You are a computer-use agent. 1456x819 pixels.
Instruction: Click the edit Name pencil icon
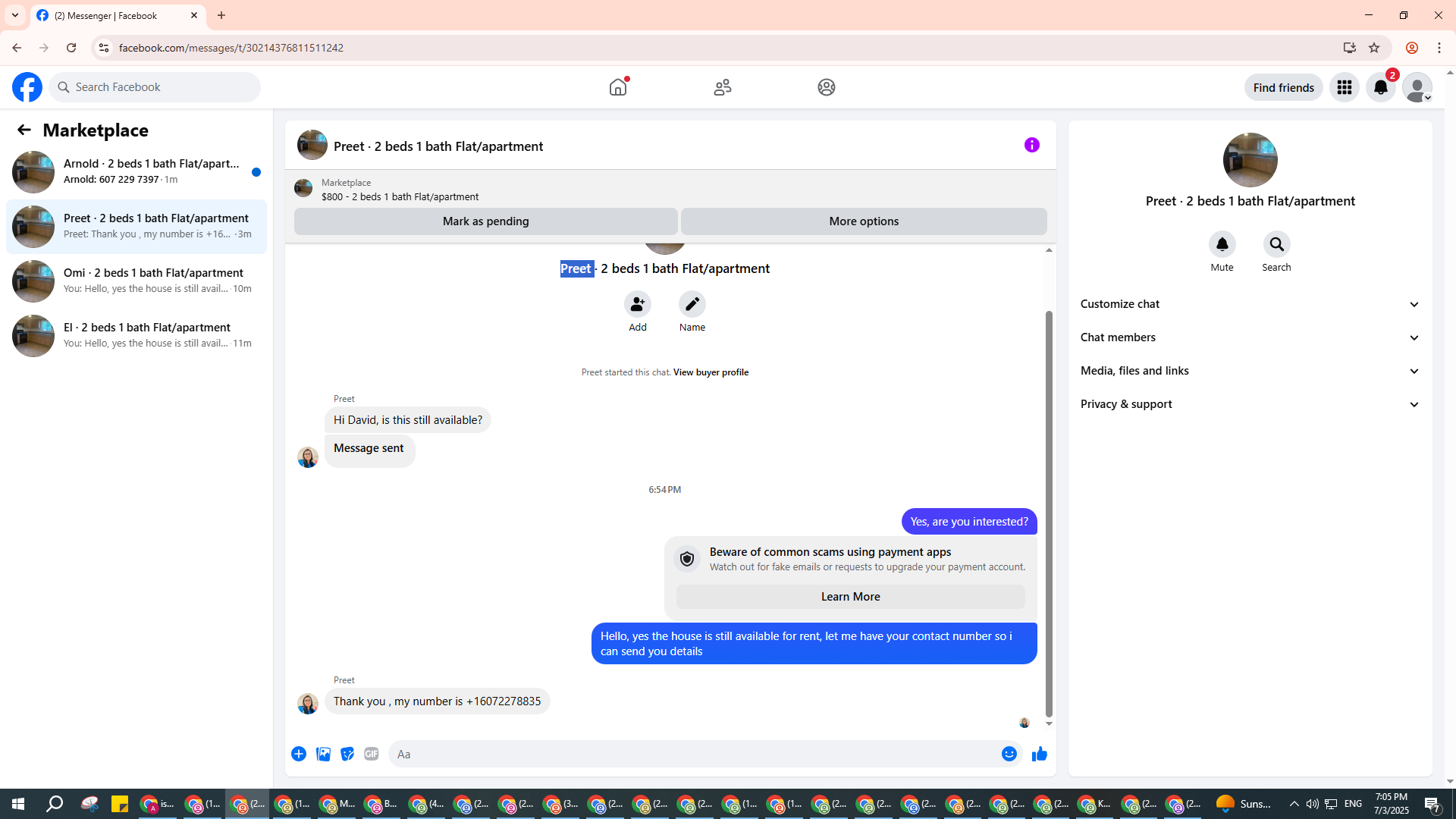692,304
